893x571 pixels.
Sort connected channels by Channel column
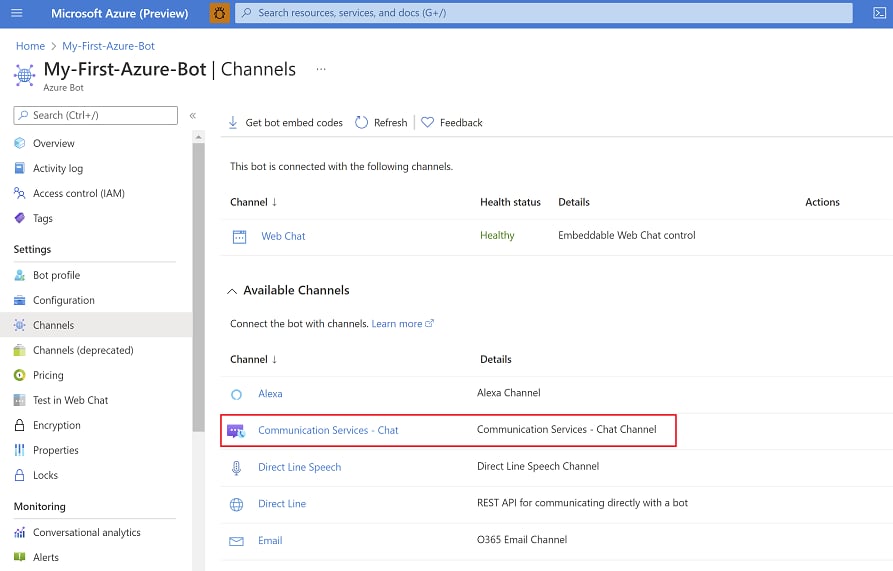coord(253,202)
